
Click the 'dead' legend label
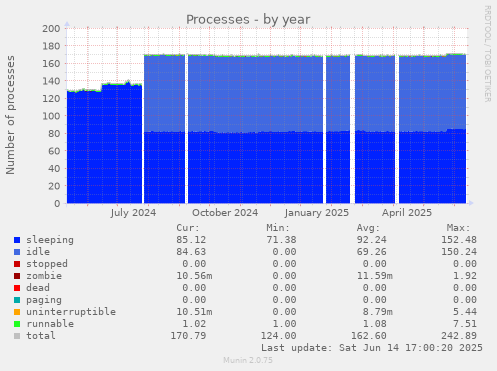point(38,288)
